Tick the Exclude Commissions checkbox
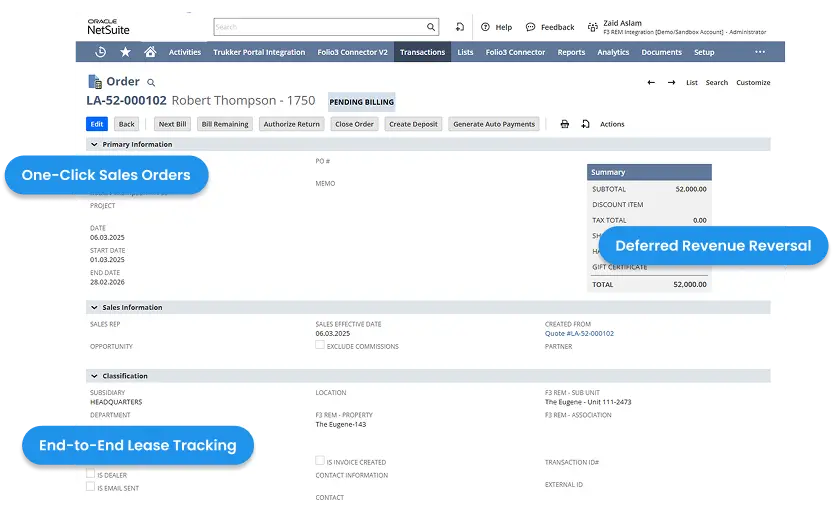This screenshot has height=517, width=833. click(320, 345)
